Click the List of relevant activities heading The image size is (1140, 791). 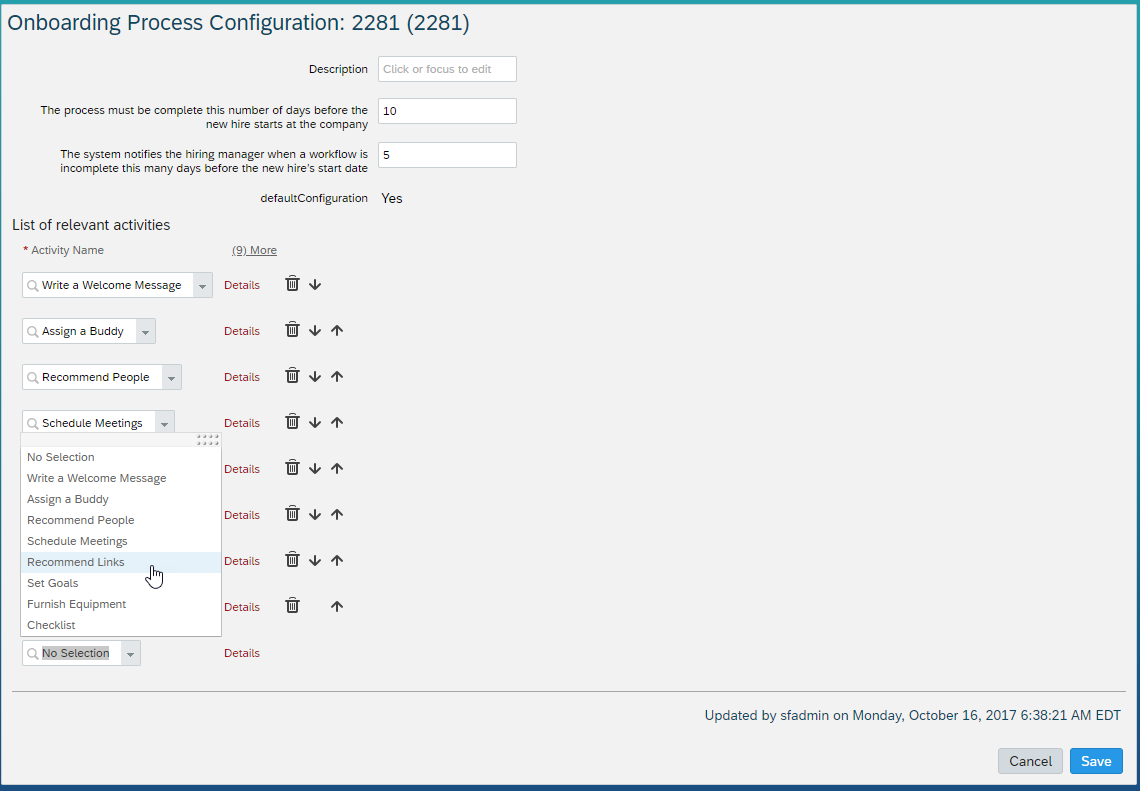pos(91,225)
